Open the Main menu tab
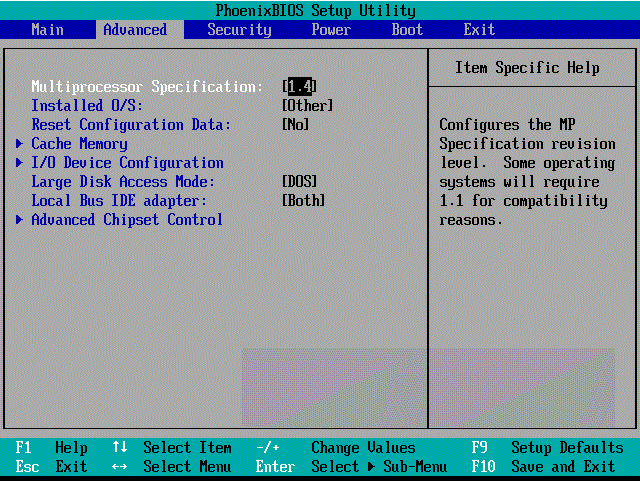Screen dimensions: 640x481 pyautogui.click(x=47, y=29)
